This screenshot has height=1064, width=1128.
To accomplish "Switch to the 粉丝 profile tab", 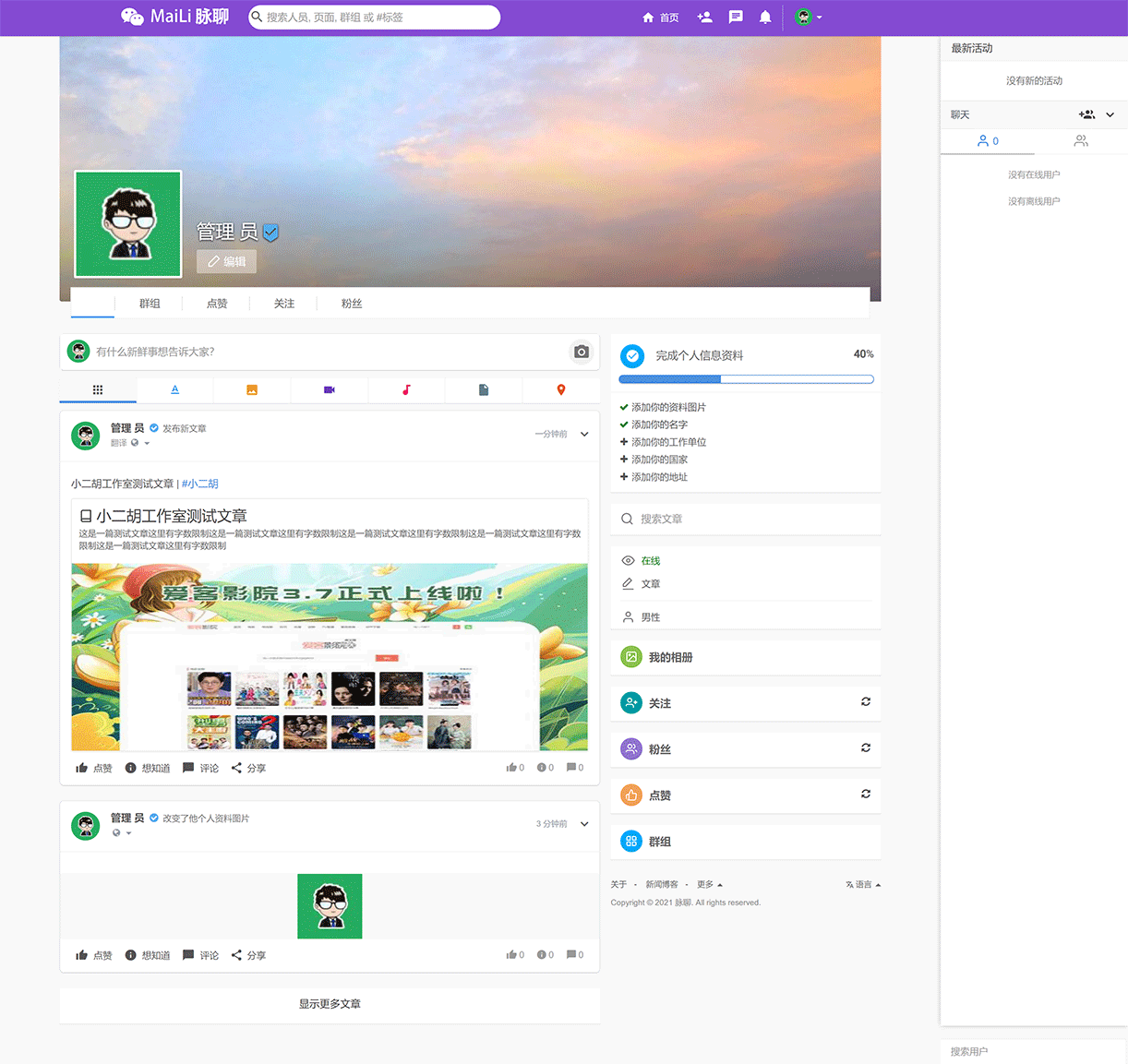I will point(352,303).
